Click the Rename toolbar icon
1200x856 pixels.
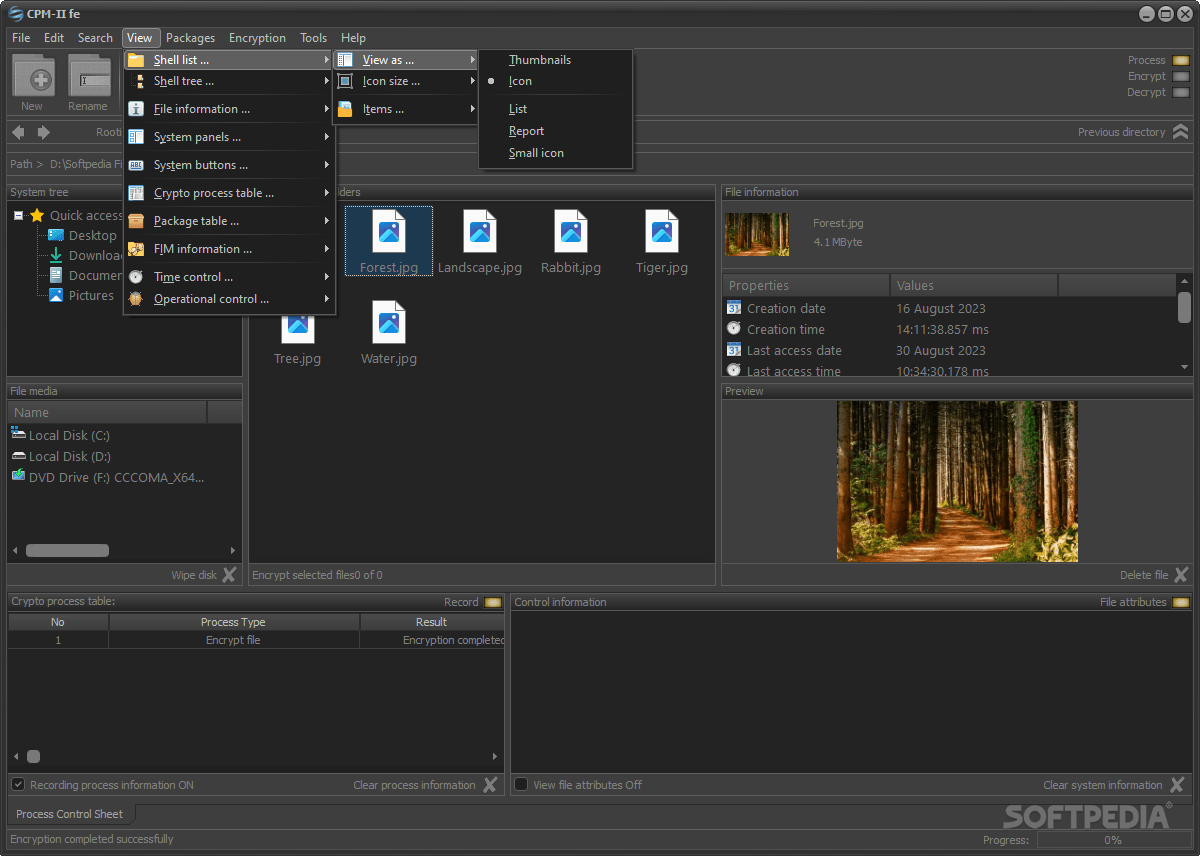click(89, 76)
